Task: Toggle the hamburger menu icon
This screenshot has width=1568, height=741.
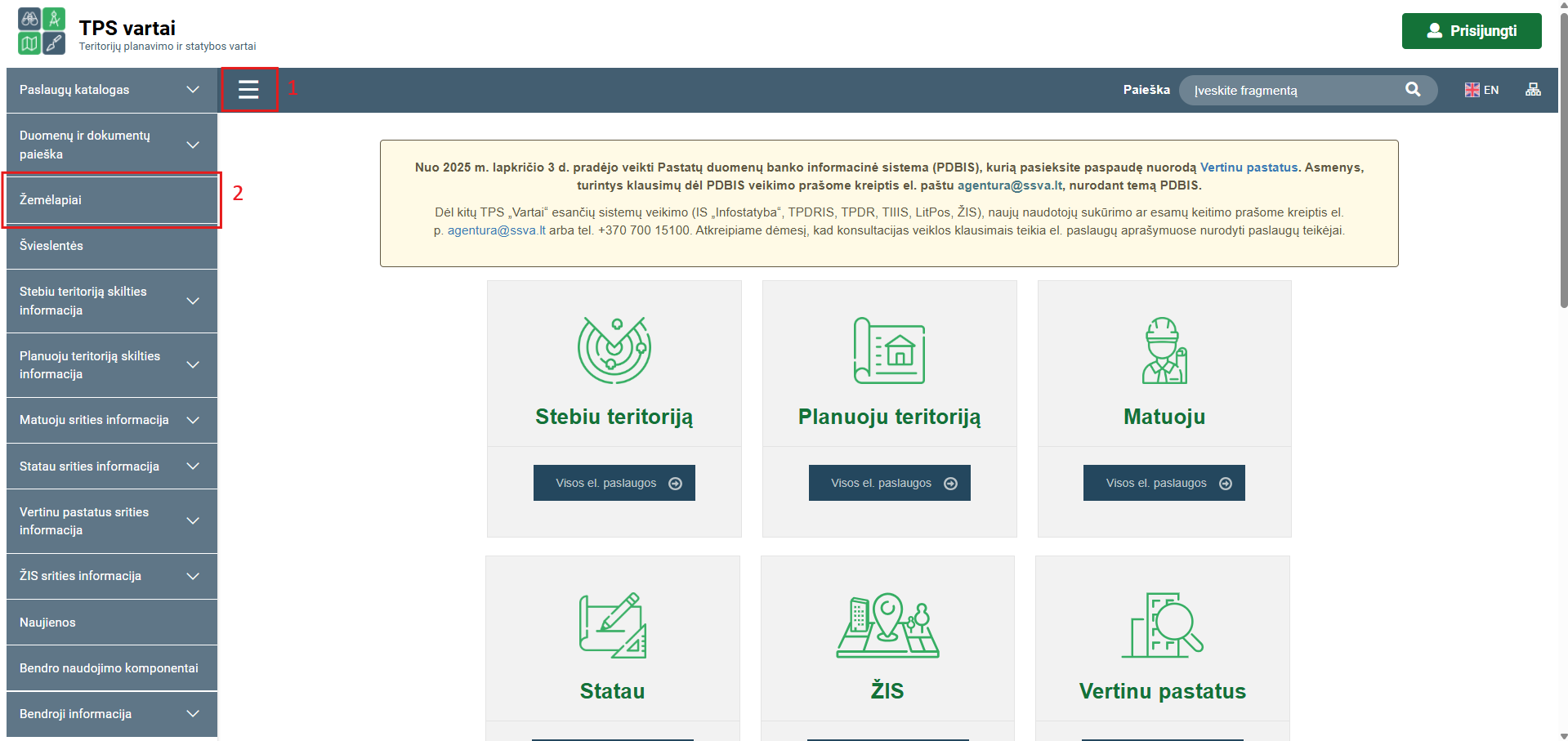Action: (248, 90)
